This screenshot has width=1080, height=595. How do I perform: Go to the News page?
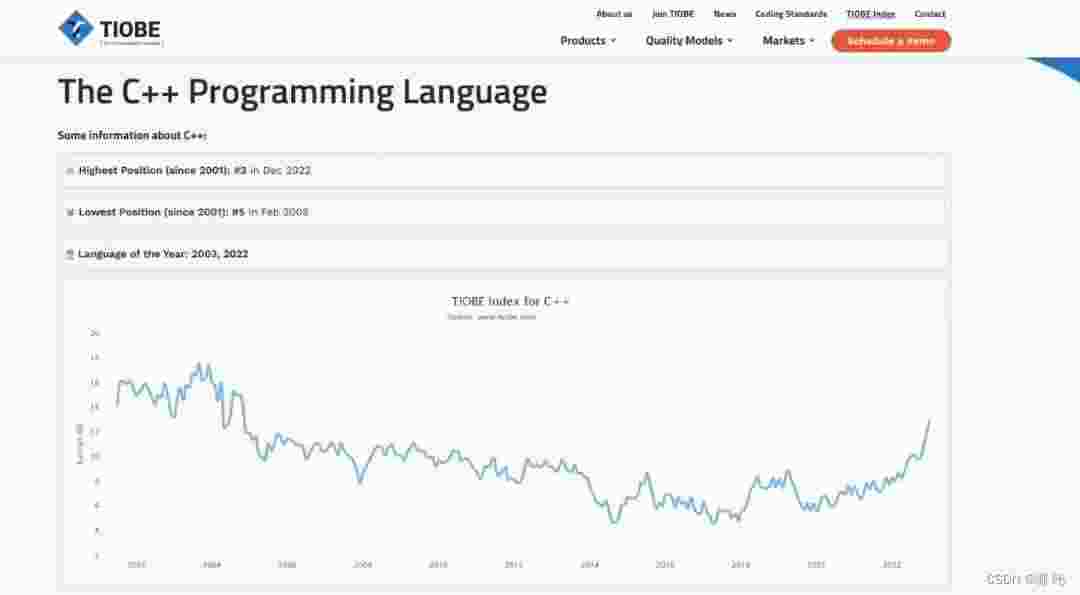tap(725, 14)
